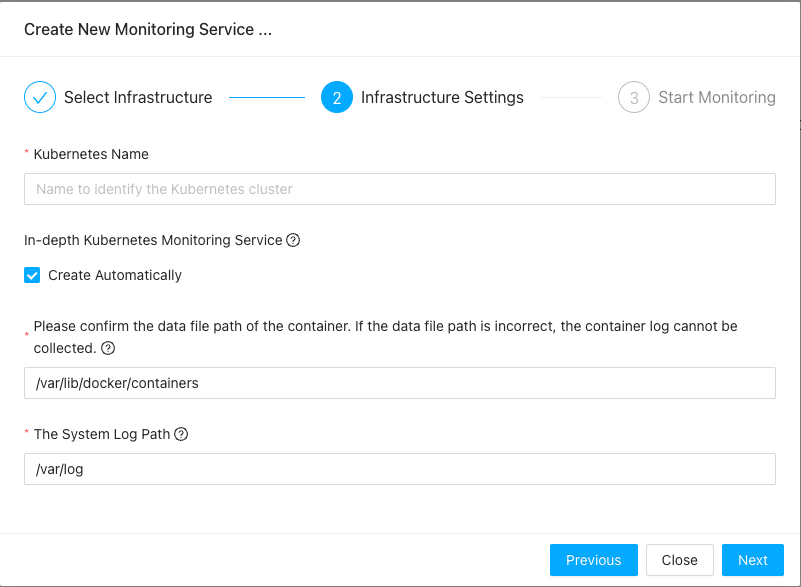This screenshot has width=801, height=587.
Task: Show help icon beside The System Log Path
Action: pos(181,435)
